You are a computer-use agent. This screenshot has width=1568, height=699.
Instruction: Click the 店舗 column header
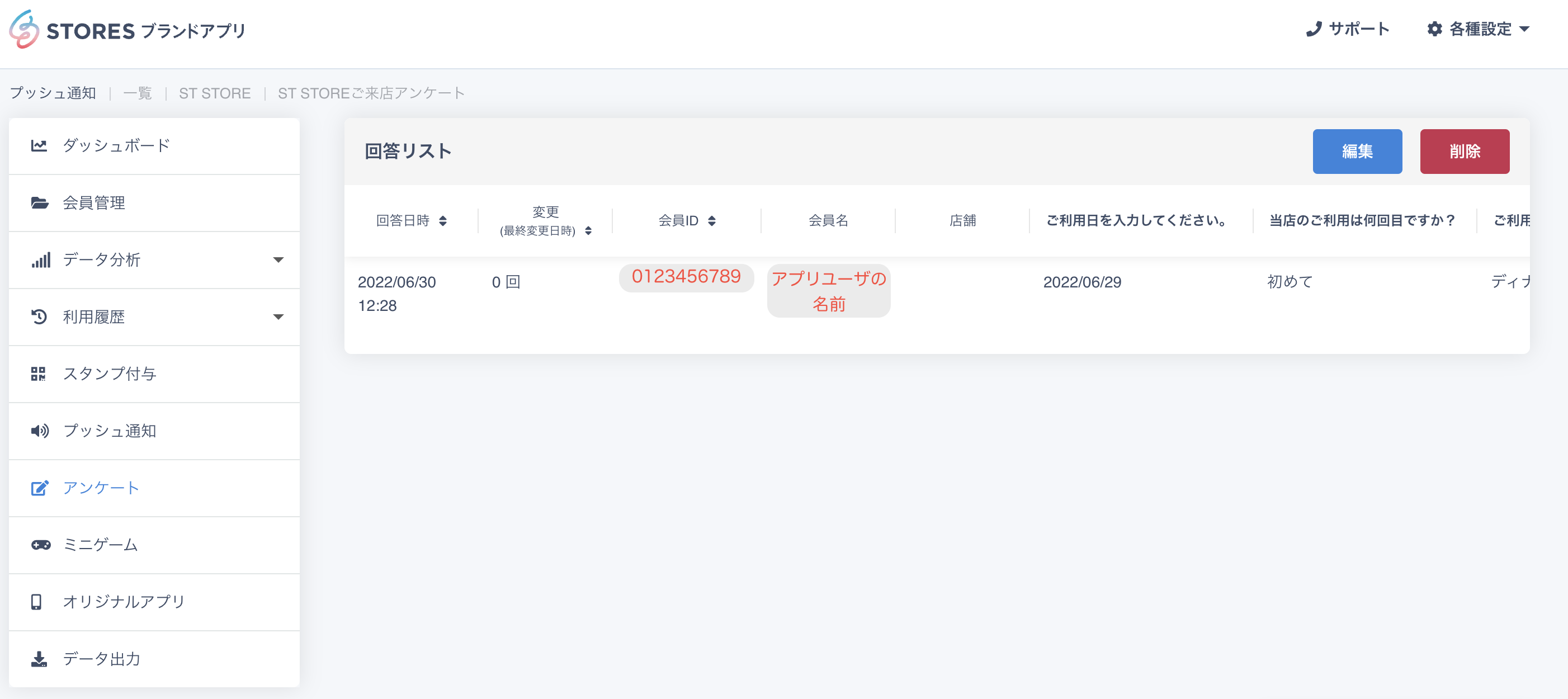(x=962, y=220)
